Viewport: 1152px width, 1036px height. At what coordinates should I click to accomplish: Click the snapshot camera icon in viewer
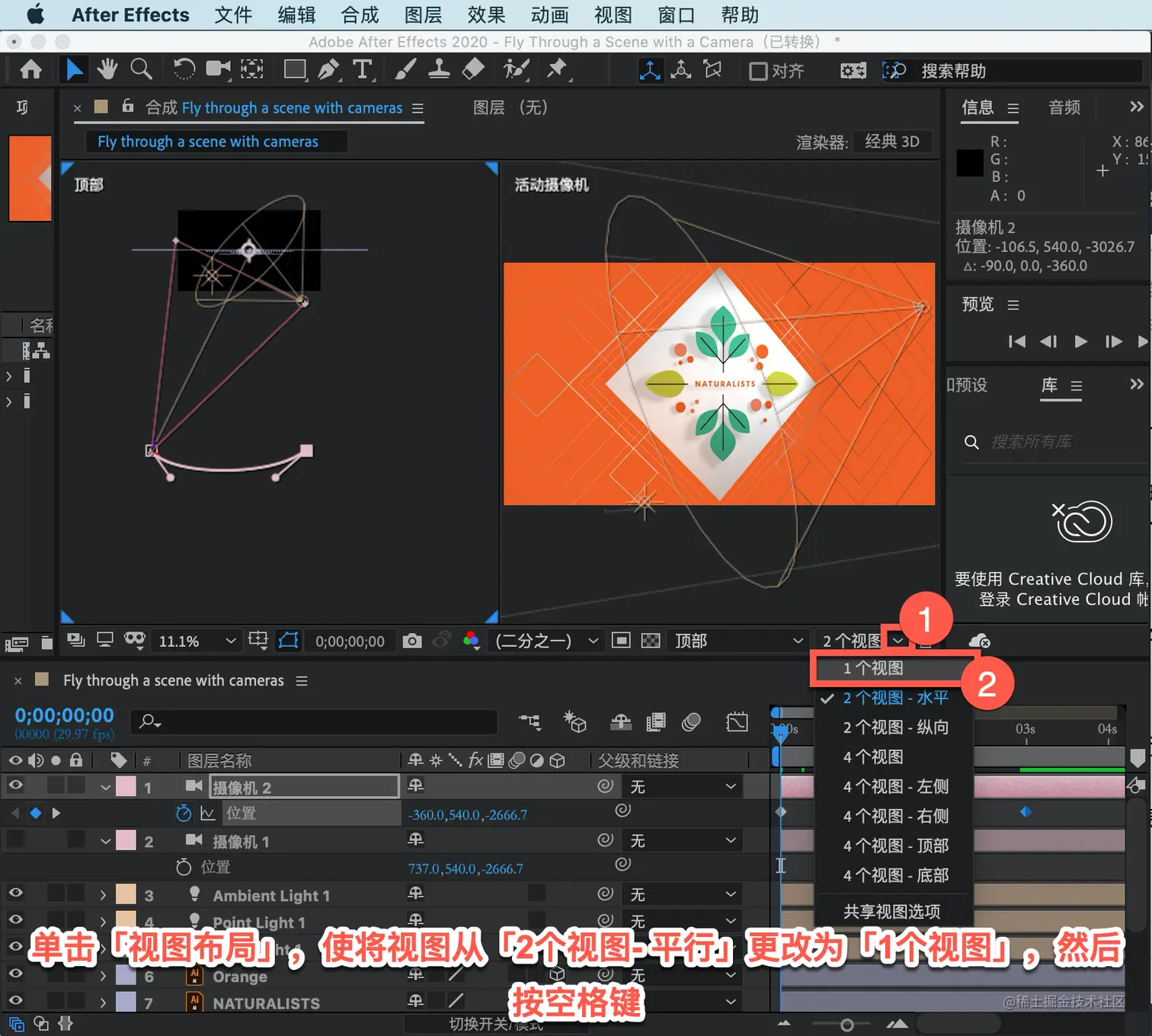pos(412,641)
